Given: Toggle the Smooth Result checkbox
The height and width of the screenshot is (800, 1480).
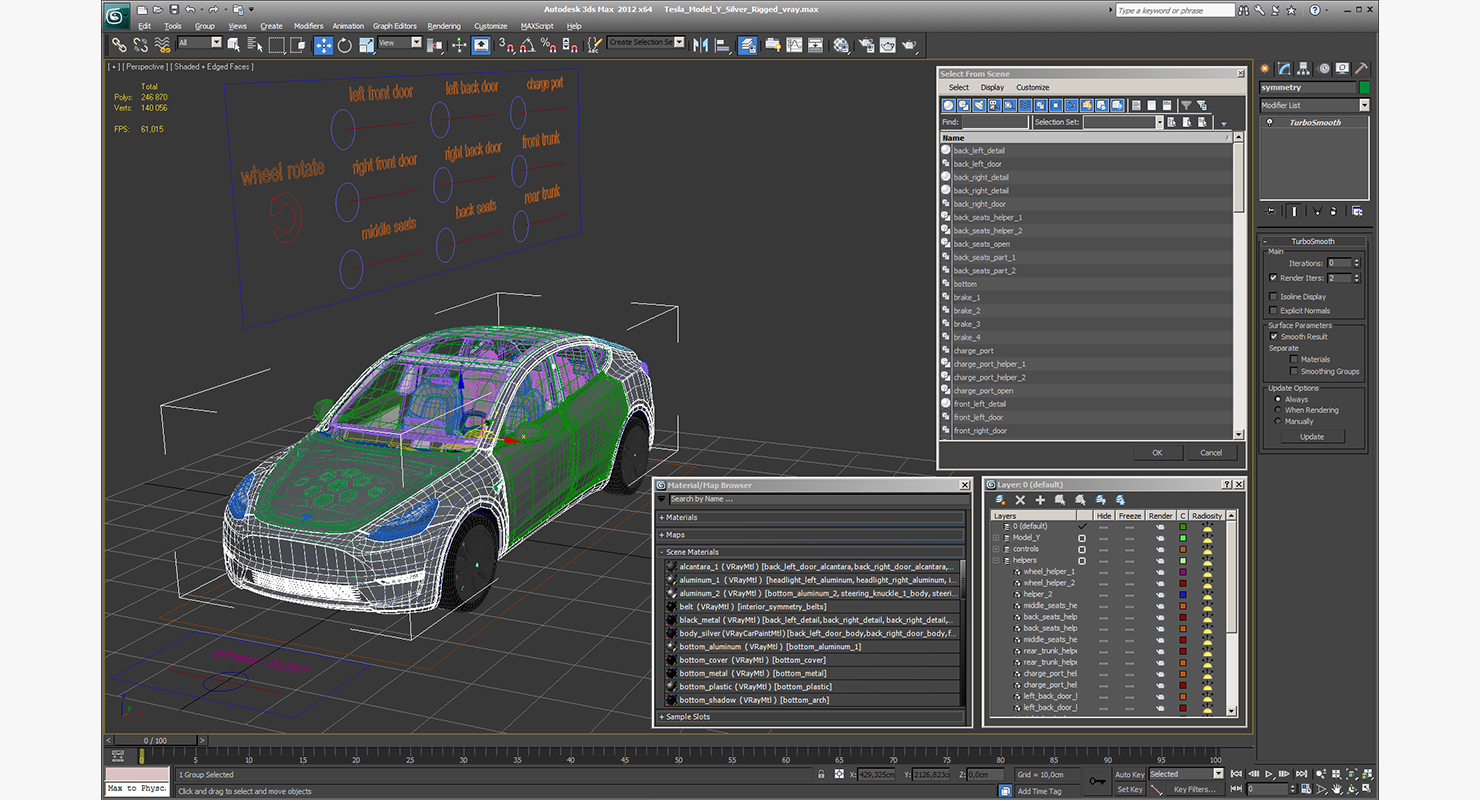Looking at the screenshot, I should (x=1273, y=336).
